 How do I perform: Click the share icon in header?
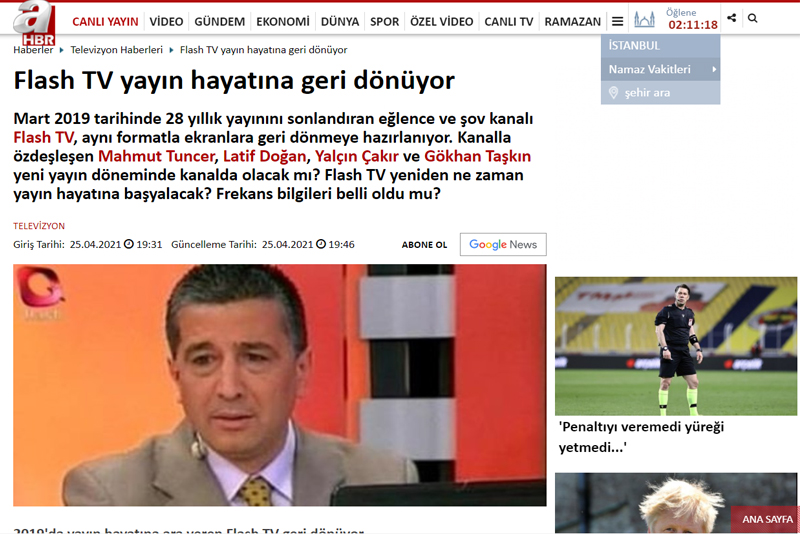click(732, 18)
